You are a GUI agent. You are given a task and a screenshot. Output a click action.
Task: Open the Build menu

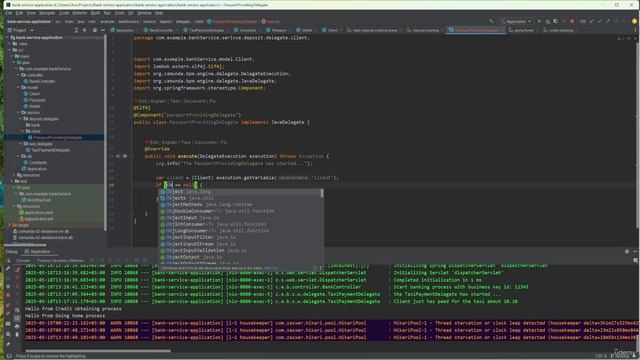95,13
